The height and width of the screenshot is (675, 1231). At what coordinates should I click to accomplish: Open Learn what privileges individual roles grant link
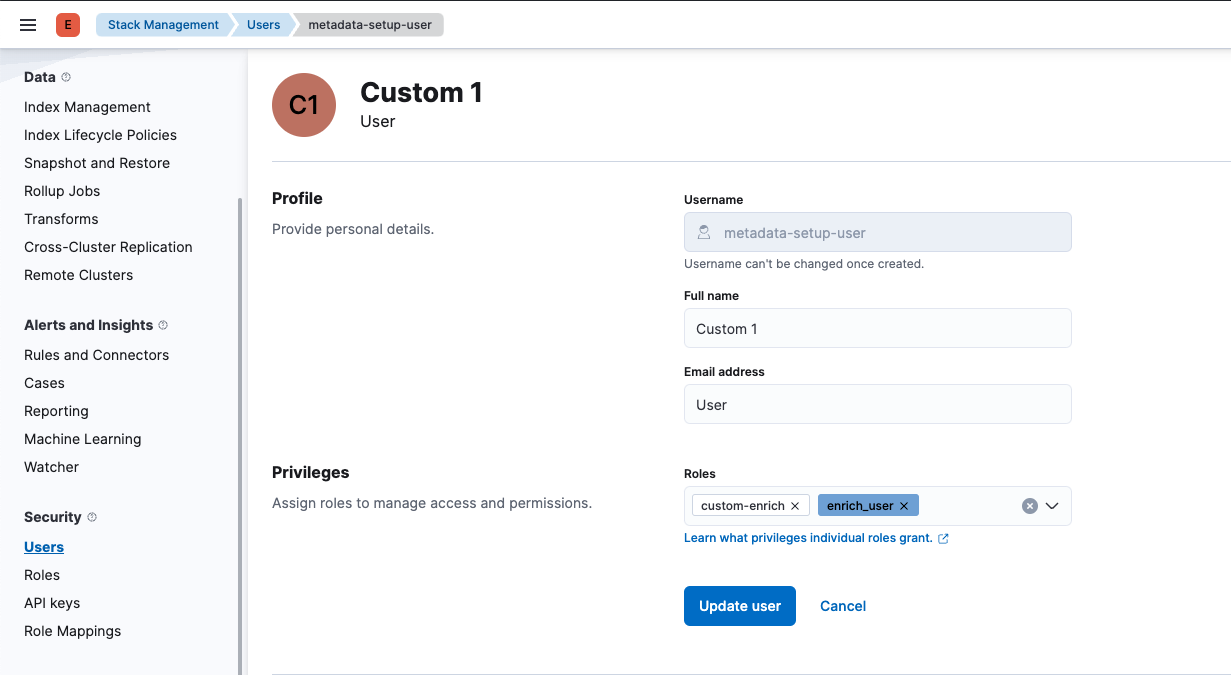pyautogui.click(x=808, y=538)
